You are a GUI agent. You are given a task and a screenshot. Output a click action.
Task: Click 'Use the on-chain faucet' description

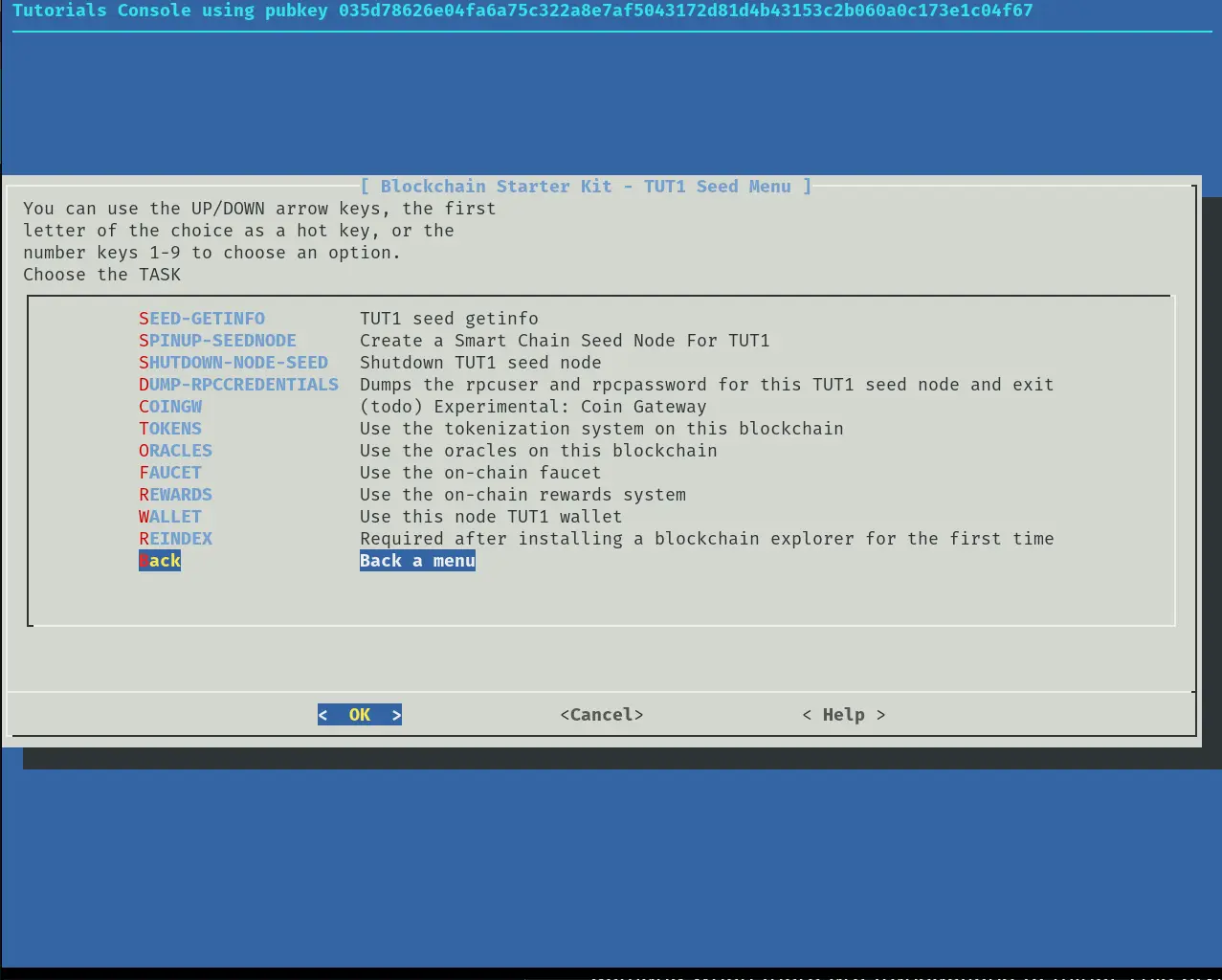tap(480, 473)
